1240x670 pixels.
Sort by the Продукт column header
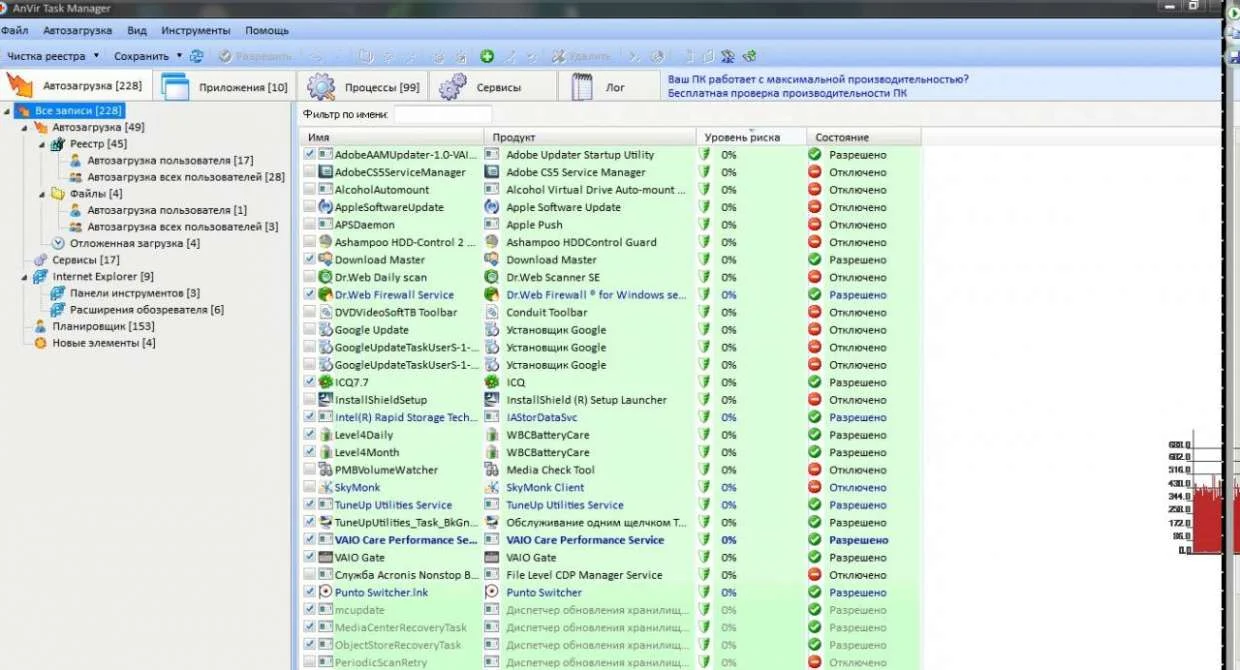click(x=590, y=137)
